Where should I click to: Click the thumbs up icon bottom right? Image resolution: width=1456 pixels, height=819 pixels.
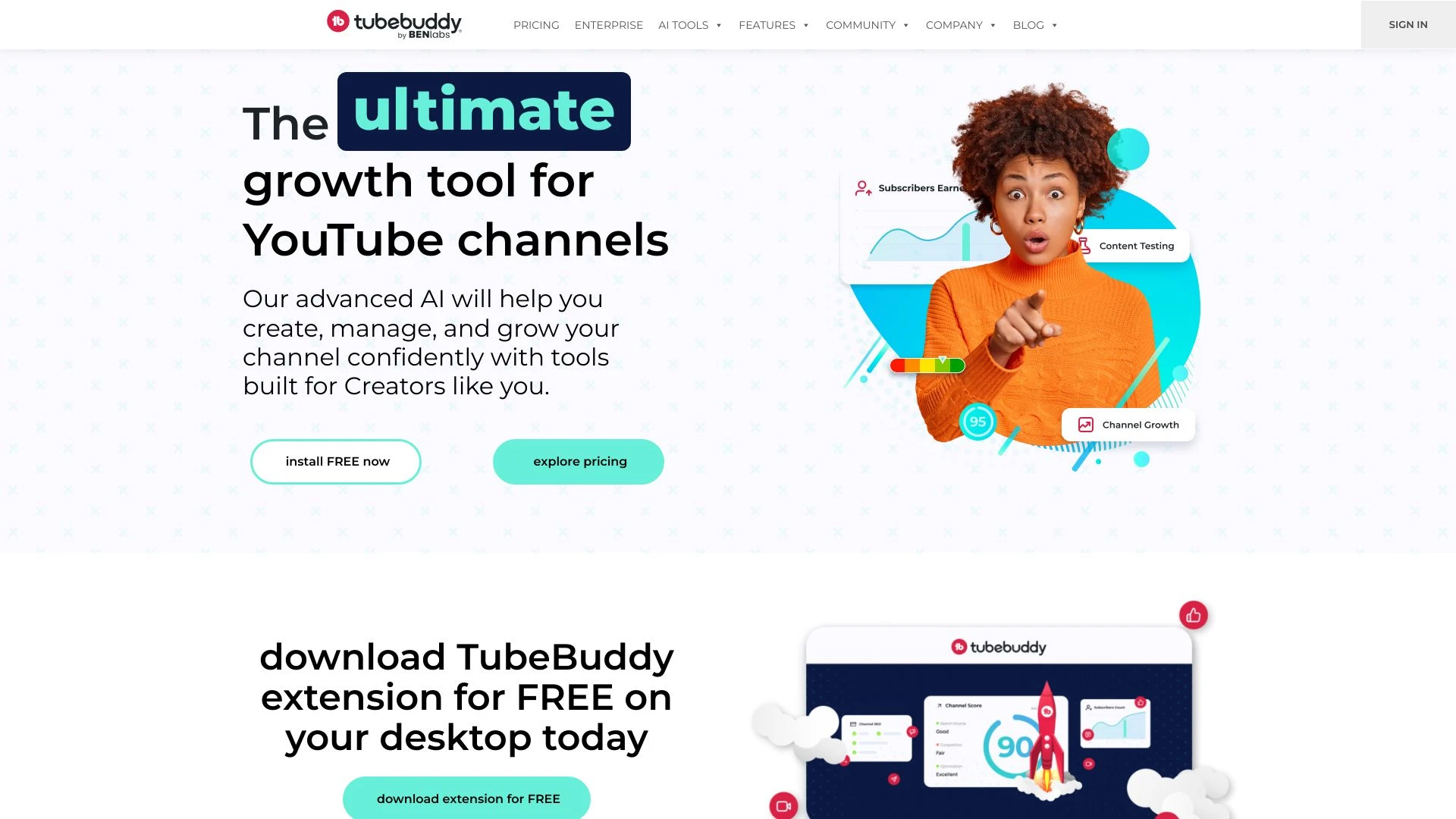[x=1193, y=615]
